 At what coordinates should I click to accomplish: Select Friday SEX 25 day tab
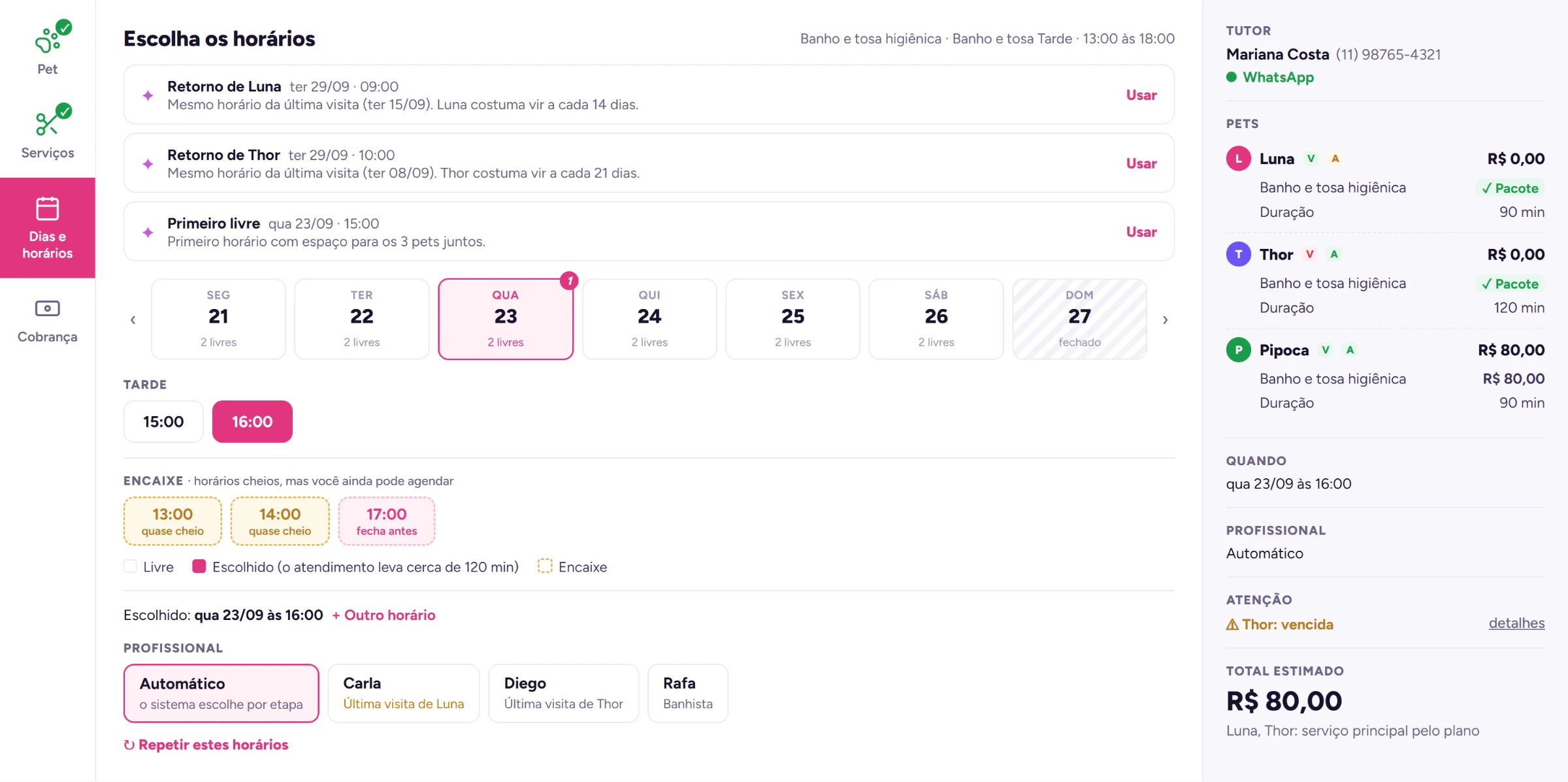[792, 319]
